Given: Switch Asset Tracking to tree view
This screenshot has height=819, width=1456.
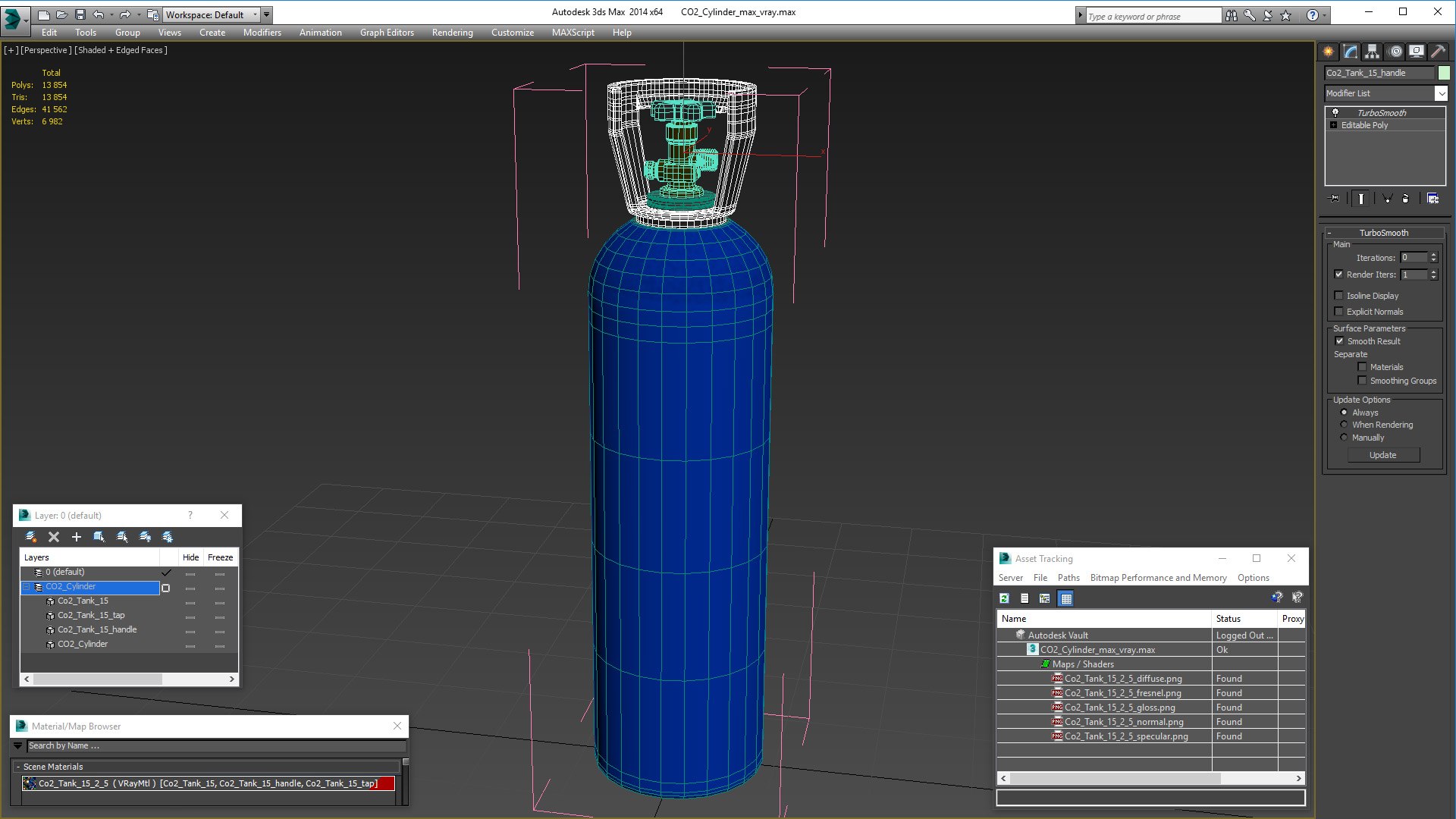Looking at the screenshot, I should coord(1045,598).
